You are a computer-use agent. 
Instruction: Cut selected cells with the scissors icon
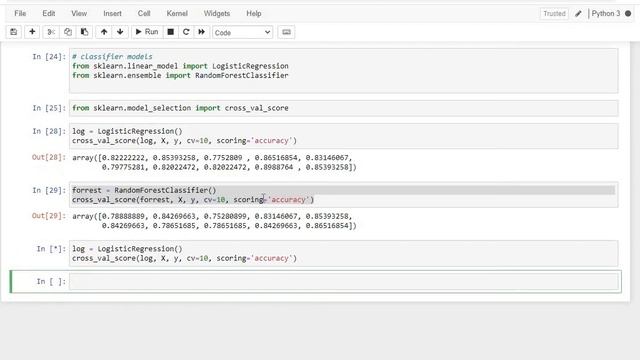point(51,32)
